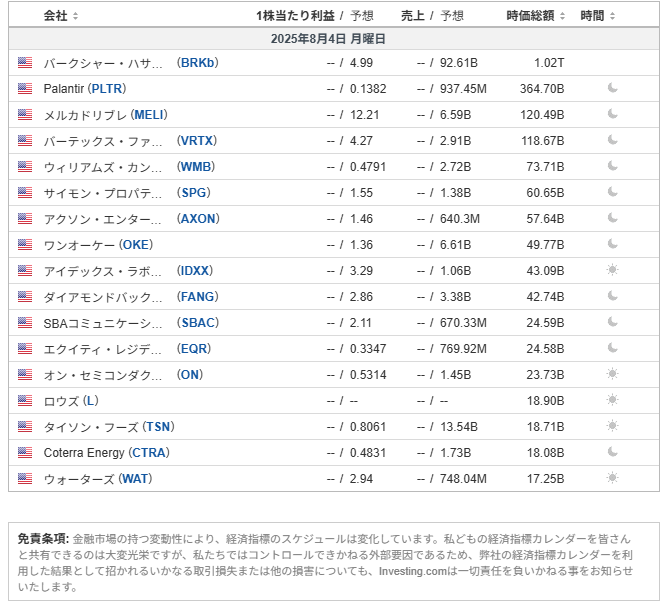
Task: Open the OKE ticker link
Action: pyautogui.click(x=136, y=245)
